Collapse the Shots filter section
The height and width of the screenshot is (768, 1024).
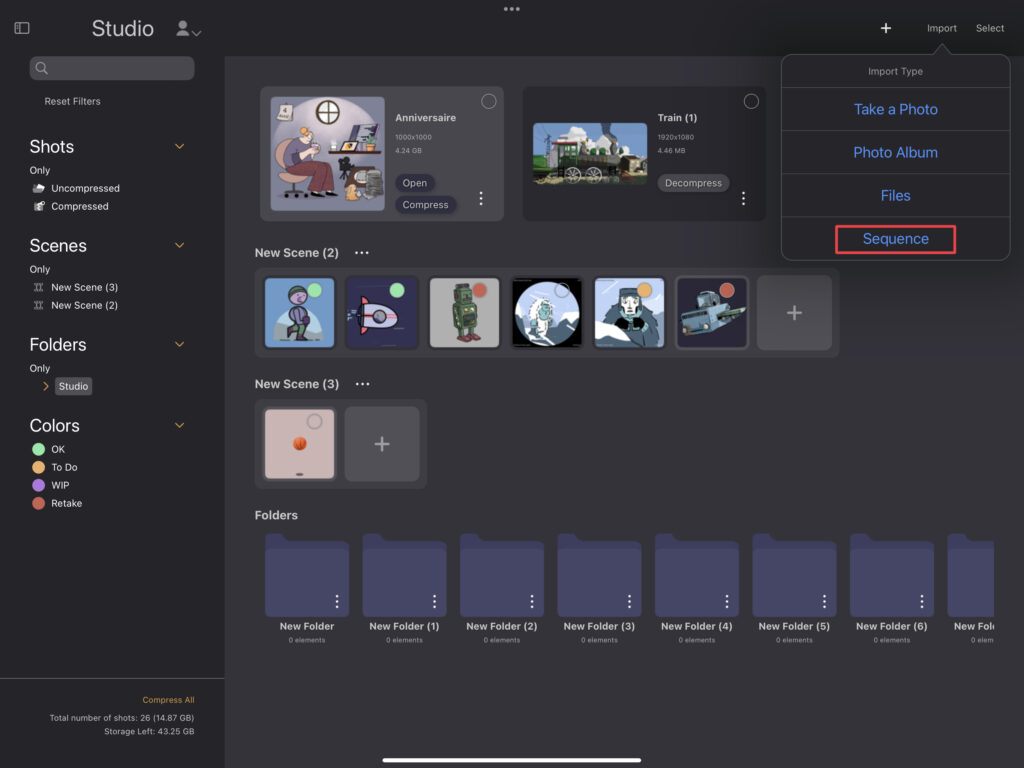click(179, 146)
